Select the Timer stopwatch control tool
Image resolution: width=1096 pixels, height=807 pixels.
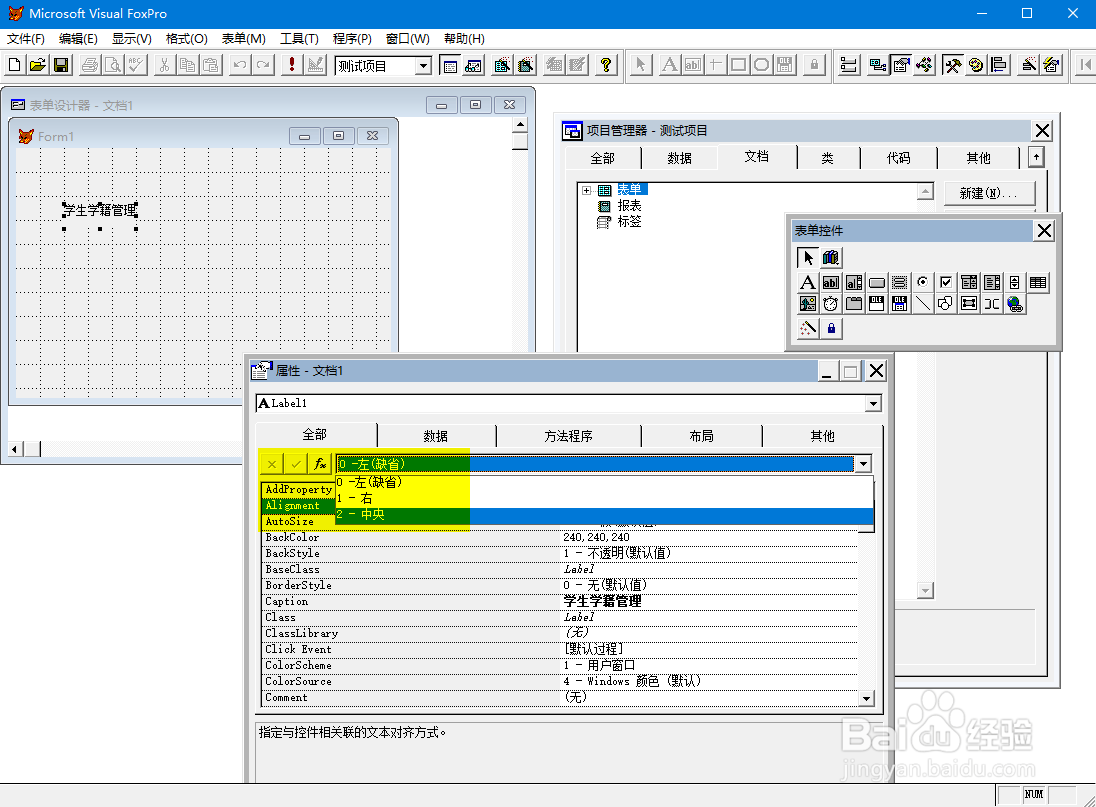[x=831, y=304]
